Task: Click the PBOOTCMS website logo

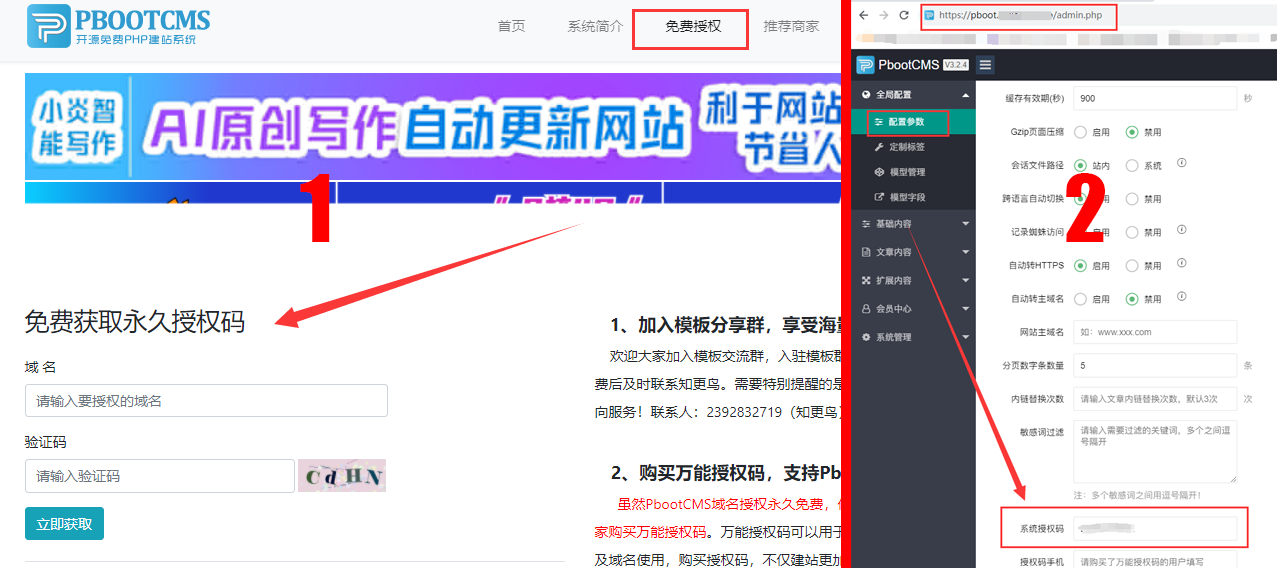Action: coord(119,26)
